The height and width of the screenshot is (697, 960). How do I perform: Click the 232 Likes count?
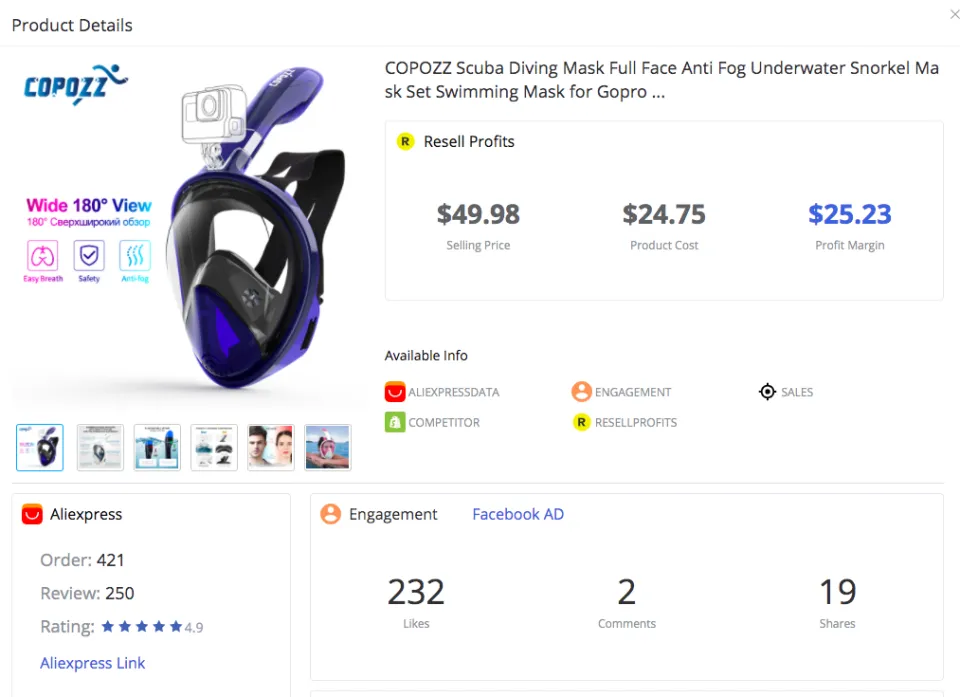[416, 592]
